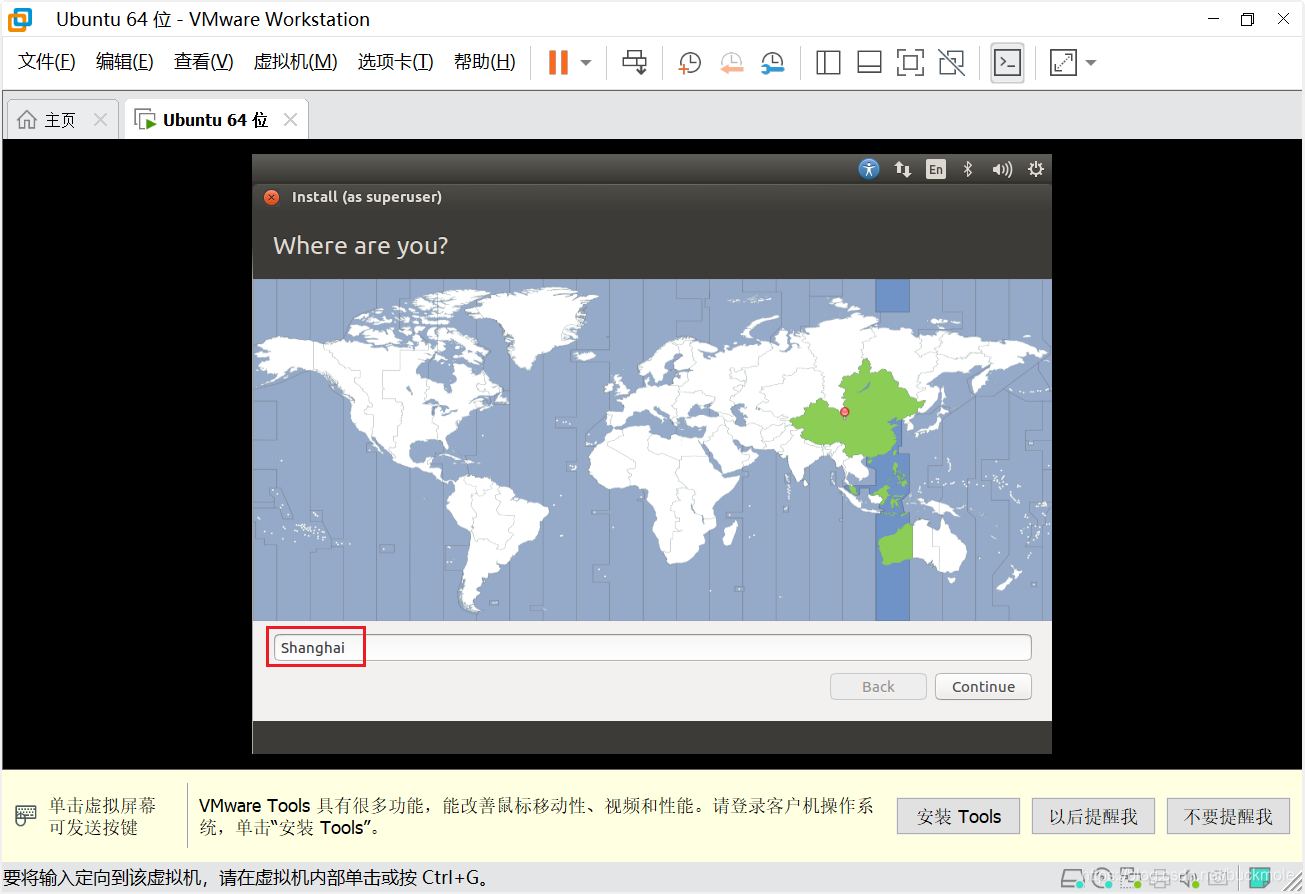Open the snapshot manager wrench-clock icon
The height and width of the screenshot is (894, 1305).
(772, 63)
